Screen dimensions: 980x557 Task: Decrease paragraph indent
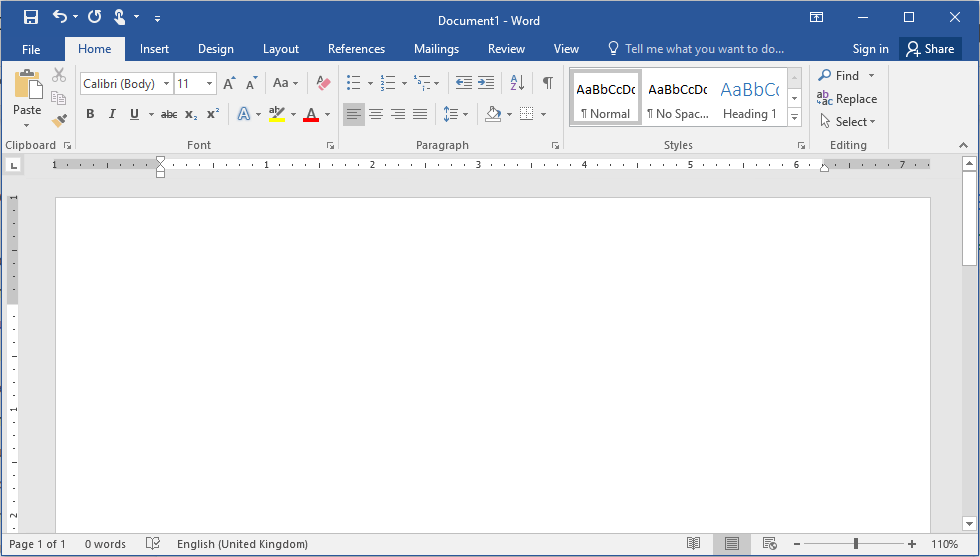tap(464, 83)
